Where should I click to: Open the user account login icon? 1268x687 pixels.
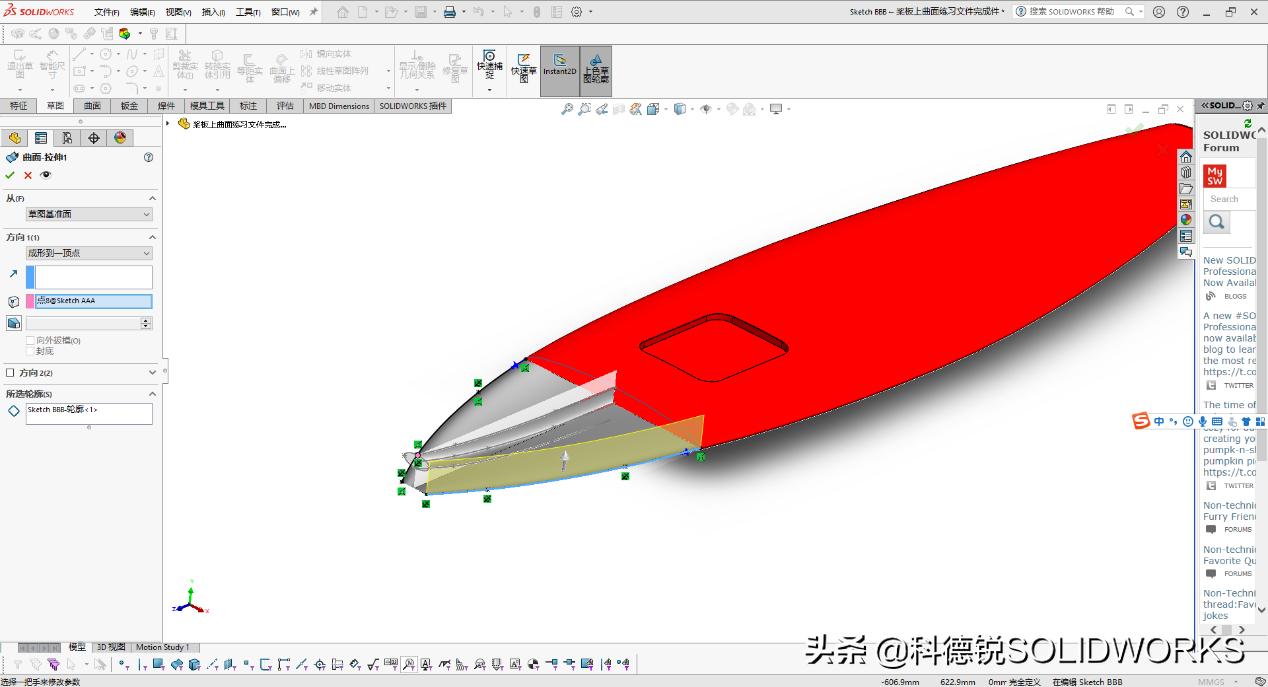point(1158,12)
